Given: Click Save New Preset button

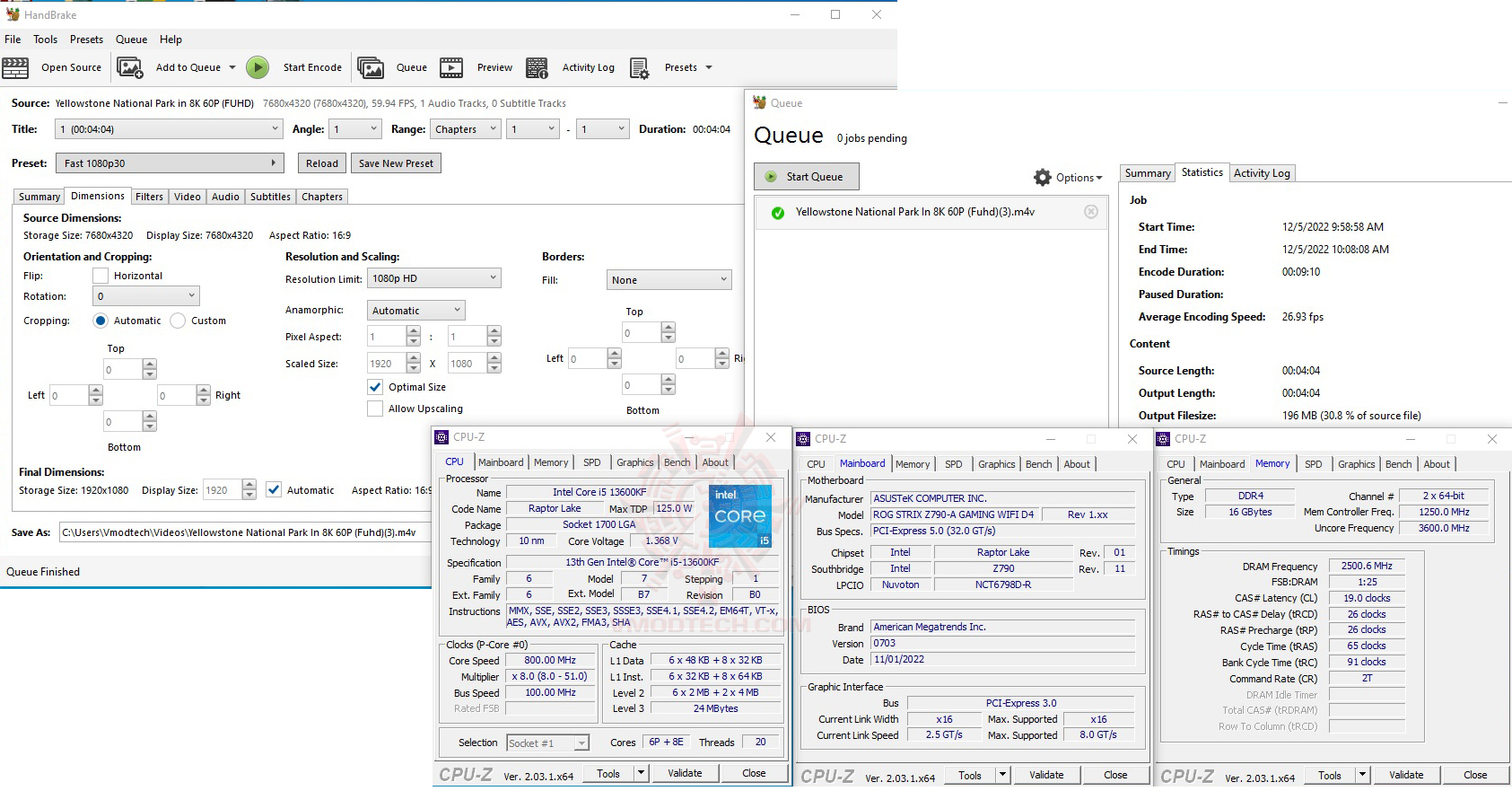Looking at the screenshot, I should [x=396, y=163].
